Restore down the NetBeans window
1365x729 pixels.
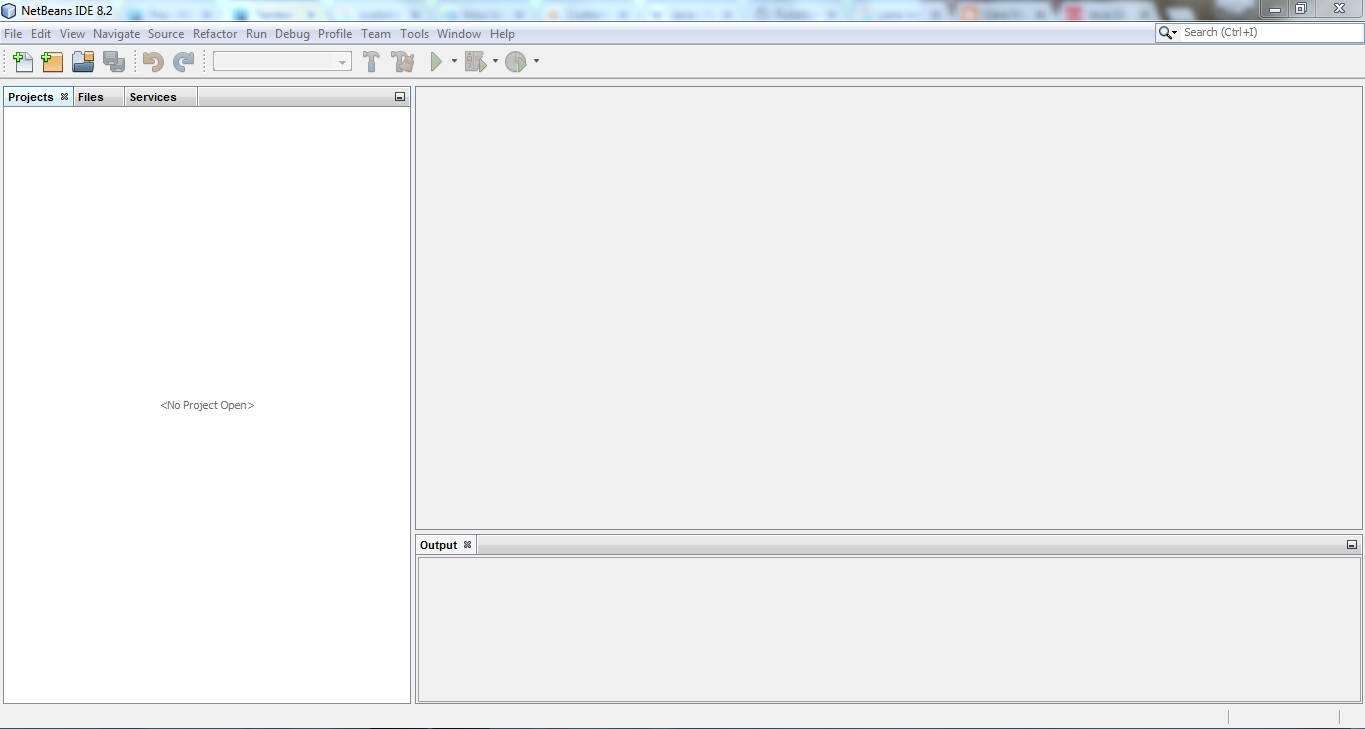1300,8
